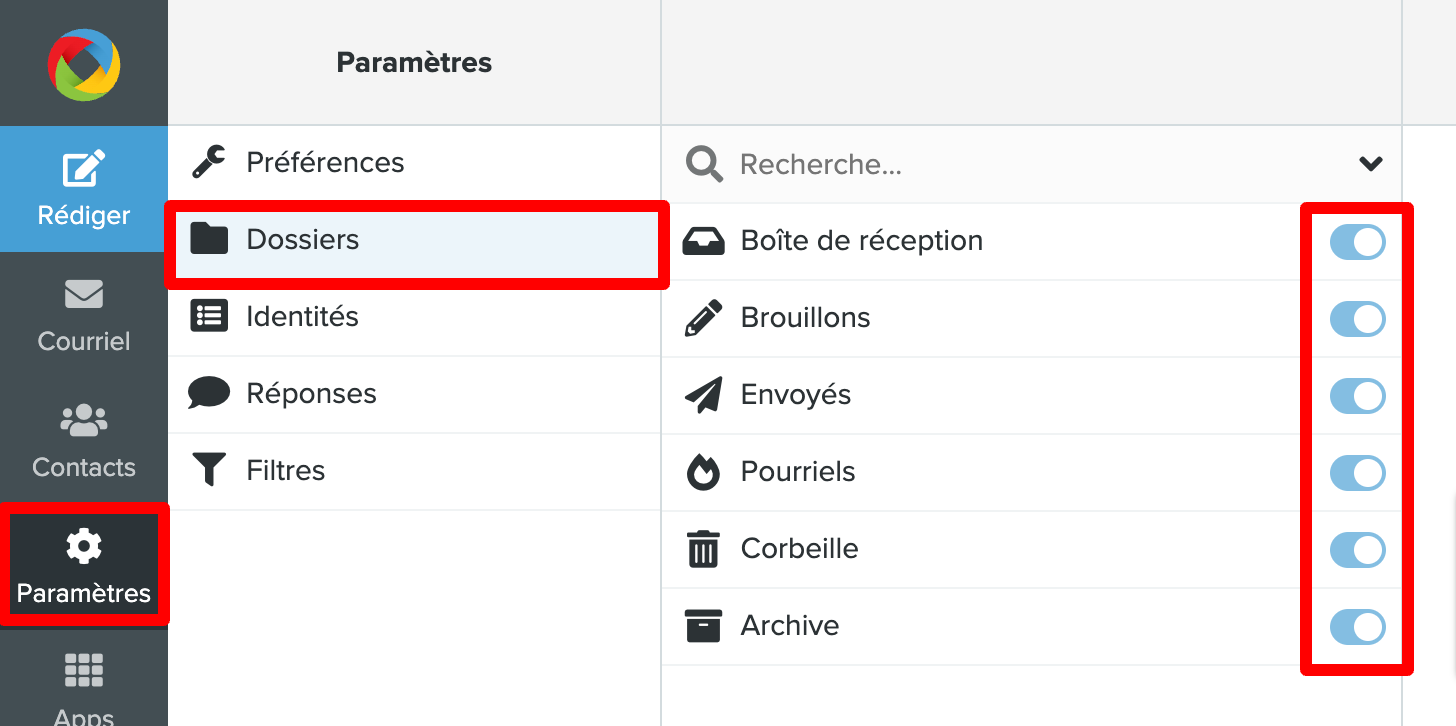The image size is (1456, 726).
Task: Open the Préférences settings section
Action: [325, 162]
